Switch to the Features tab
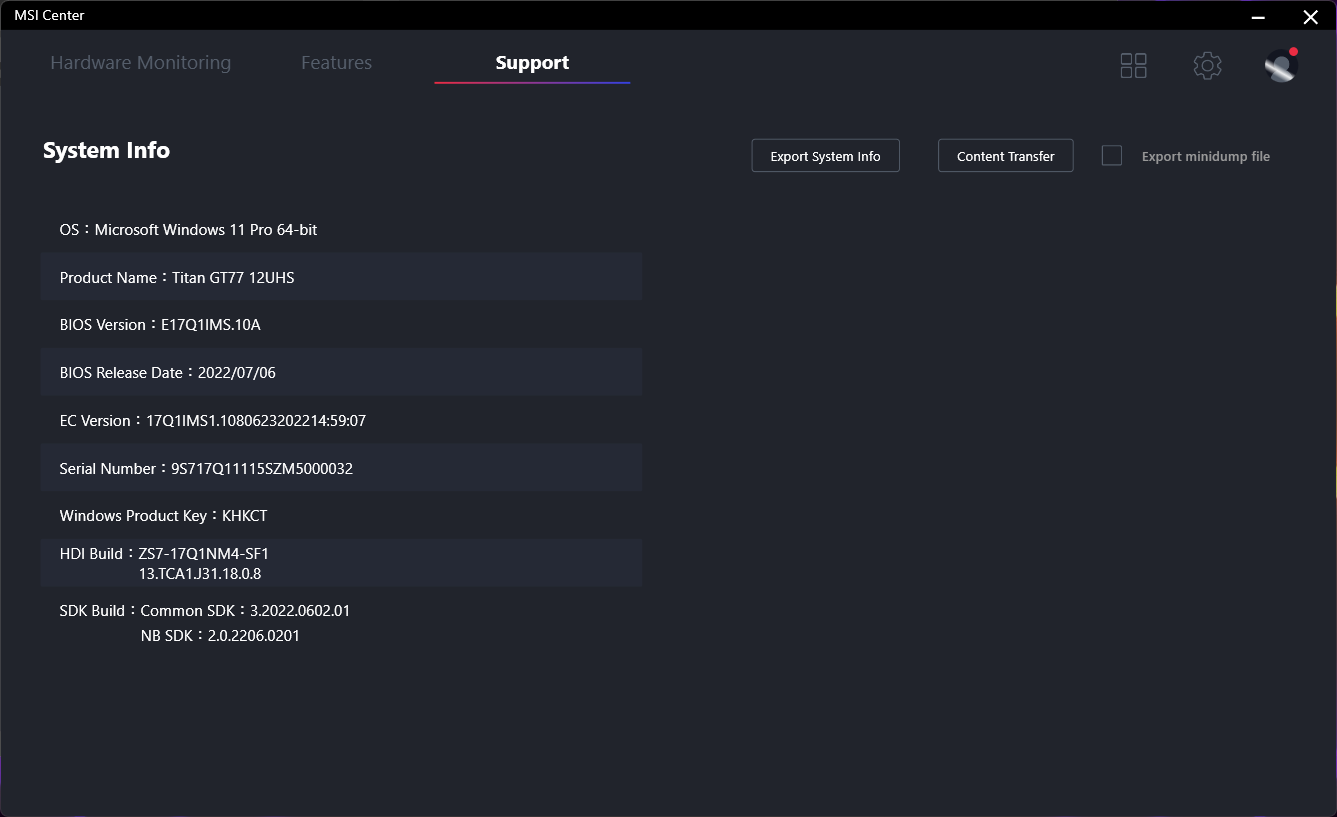The height and width of the screenshot is (817, 1337). (336, 63)
